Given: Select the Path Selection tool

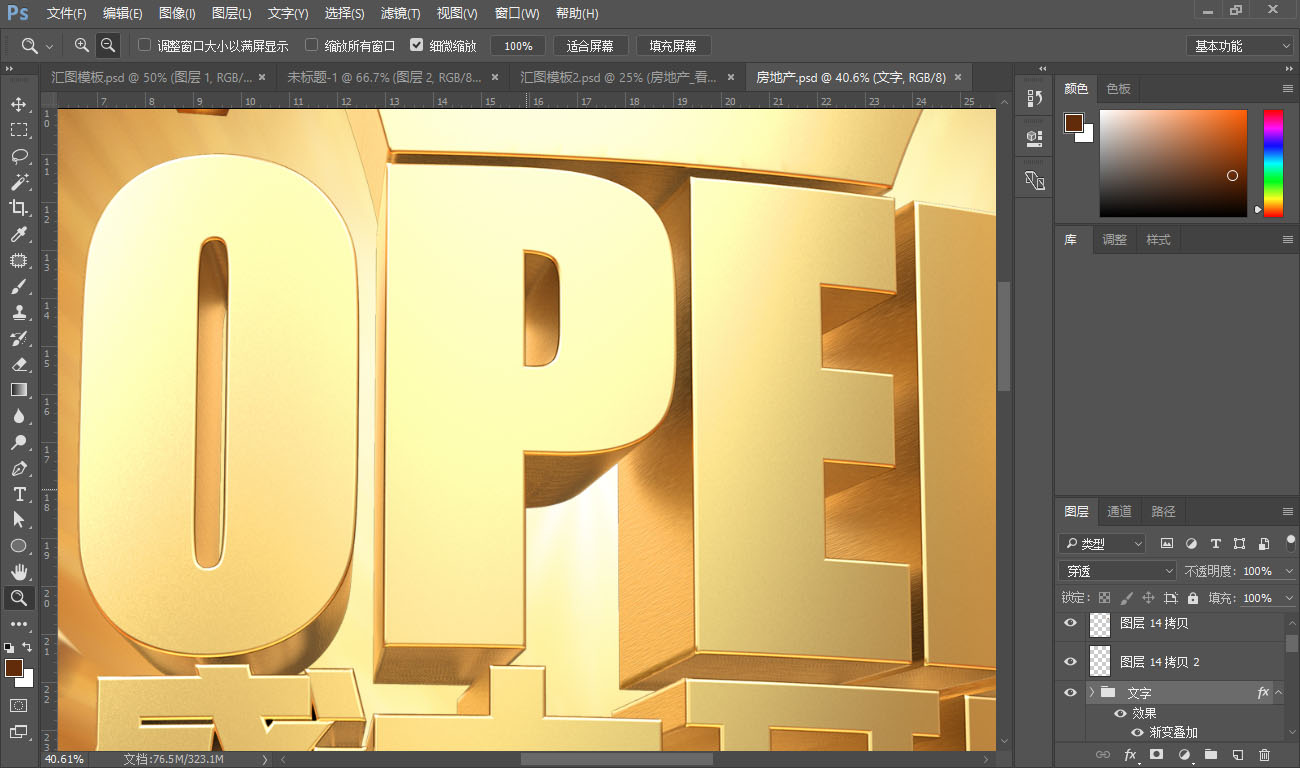Looking at the screenshot, I should (x=18, y=520).
